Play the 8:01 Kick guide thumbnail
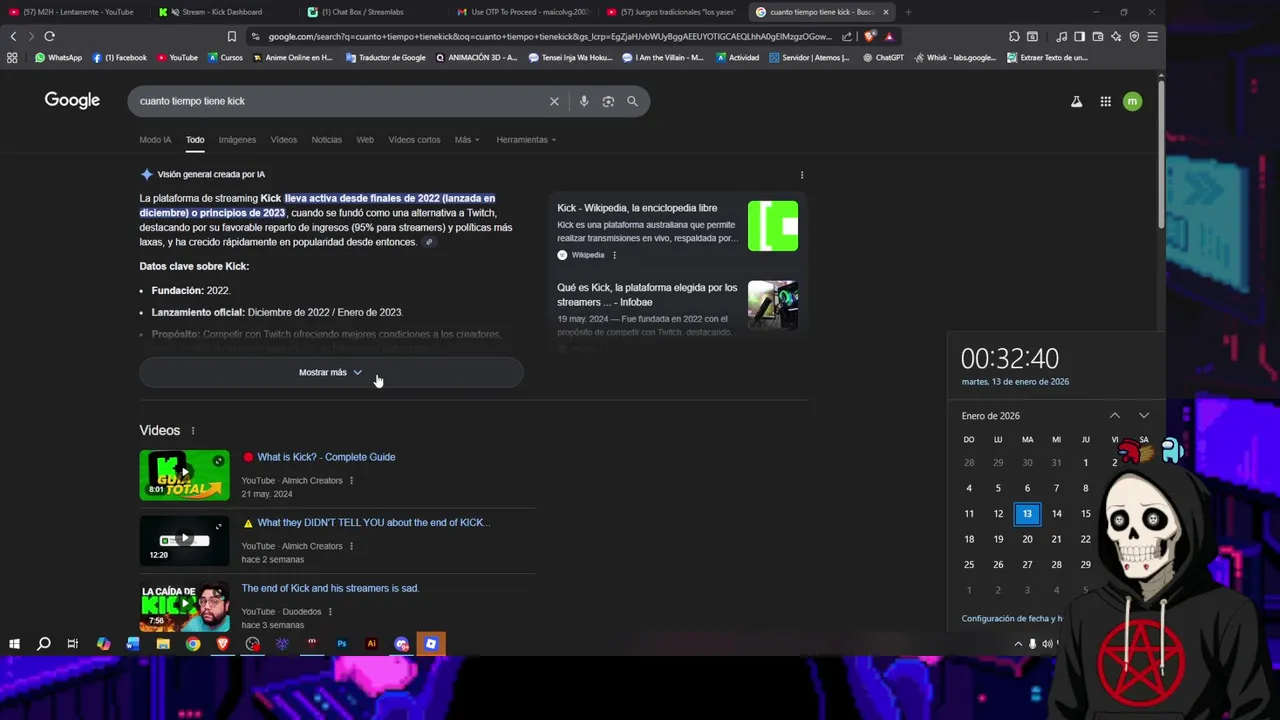Image resolution: width=1280 pixels, height=720 pixels. (184, 475)
